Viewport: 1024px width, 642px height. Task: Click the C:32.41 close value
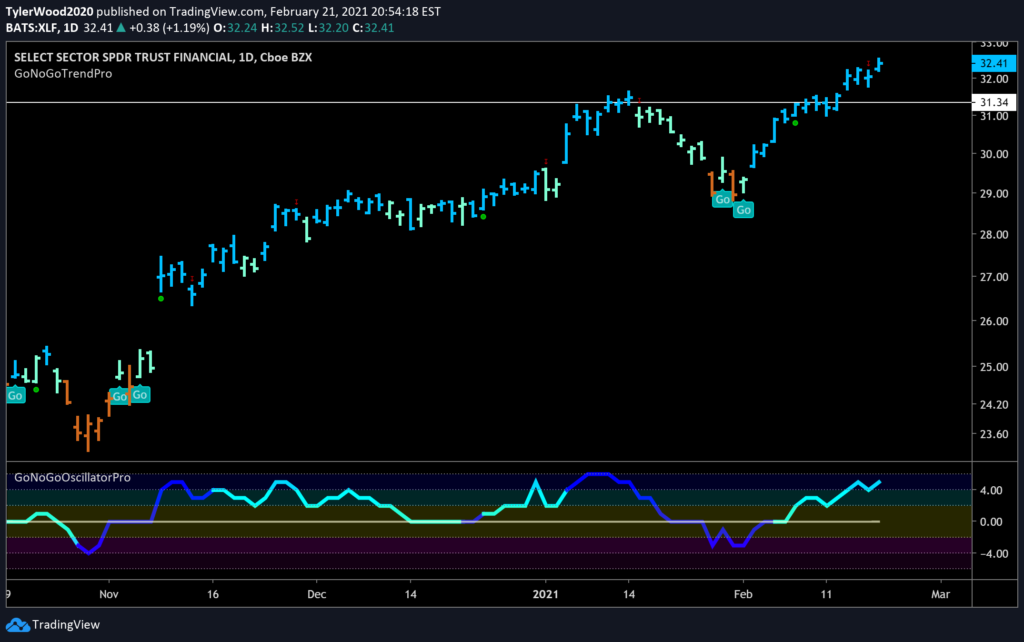[x=373, y=28]
